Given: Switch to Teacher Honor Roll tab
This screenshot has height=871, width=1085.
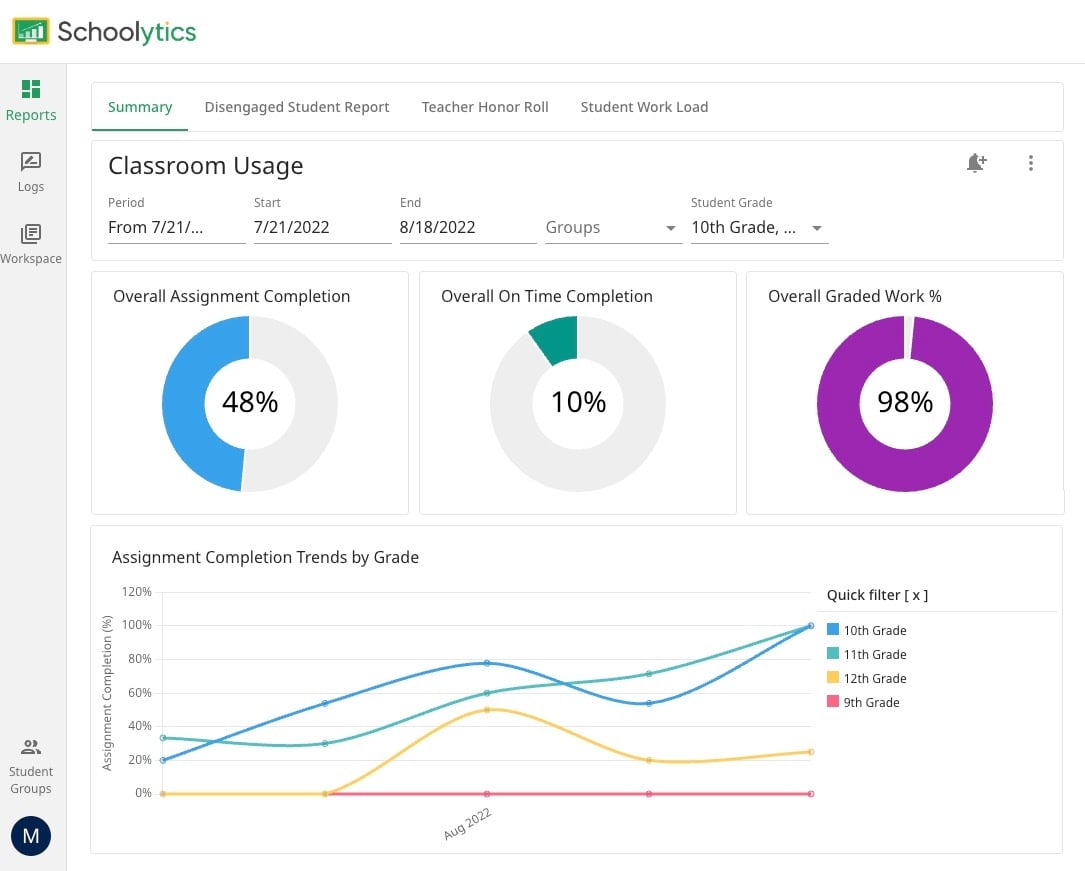Looking at the screenshot, I should [x=485, y=107].
